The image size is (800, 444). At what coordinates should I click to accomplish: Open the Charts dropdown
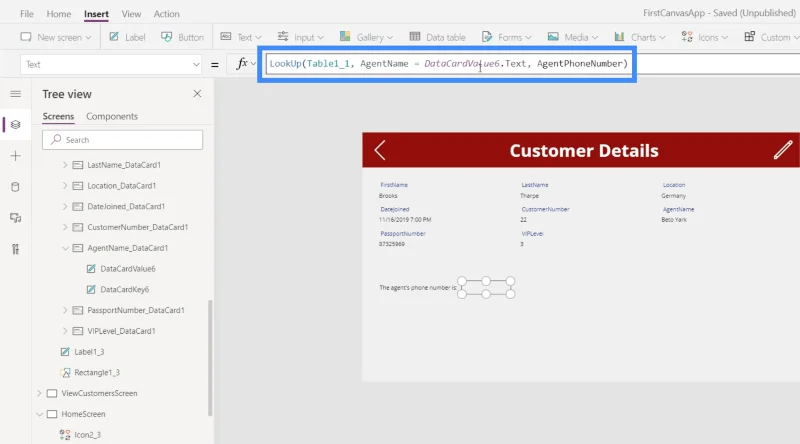(x=640, y=37)
